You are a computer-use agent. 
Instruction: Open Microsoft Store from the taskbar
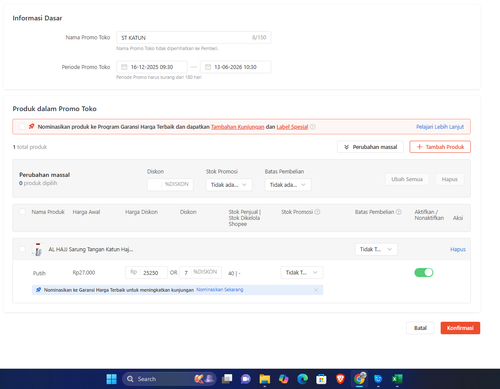[321, 379]
